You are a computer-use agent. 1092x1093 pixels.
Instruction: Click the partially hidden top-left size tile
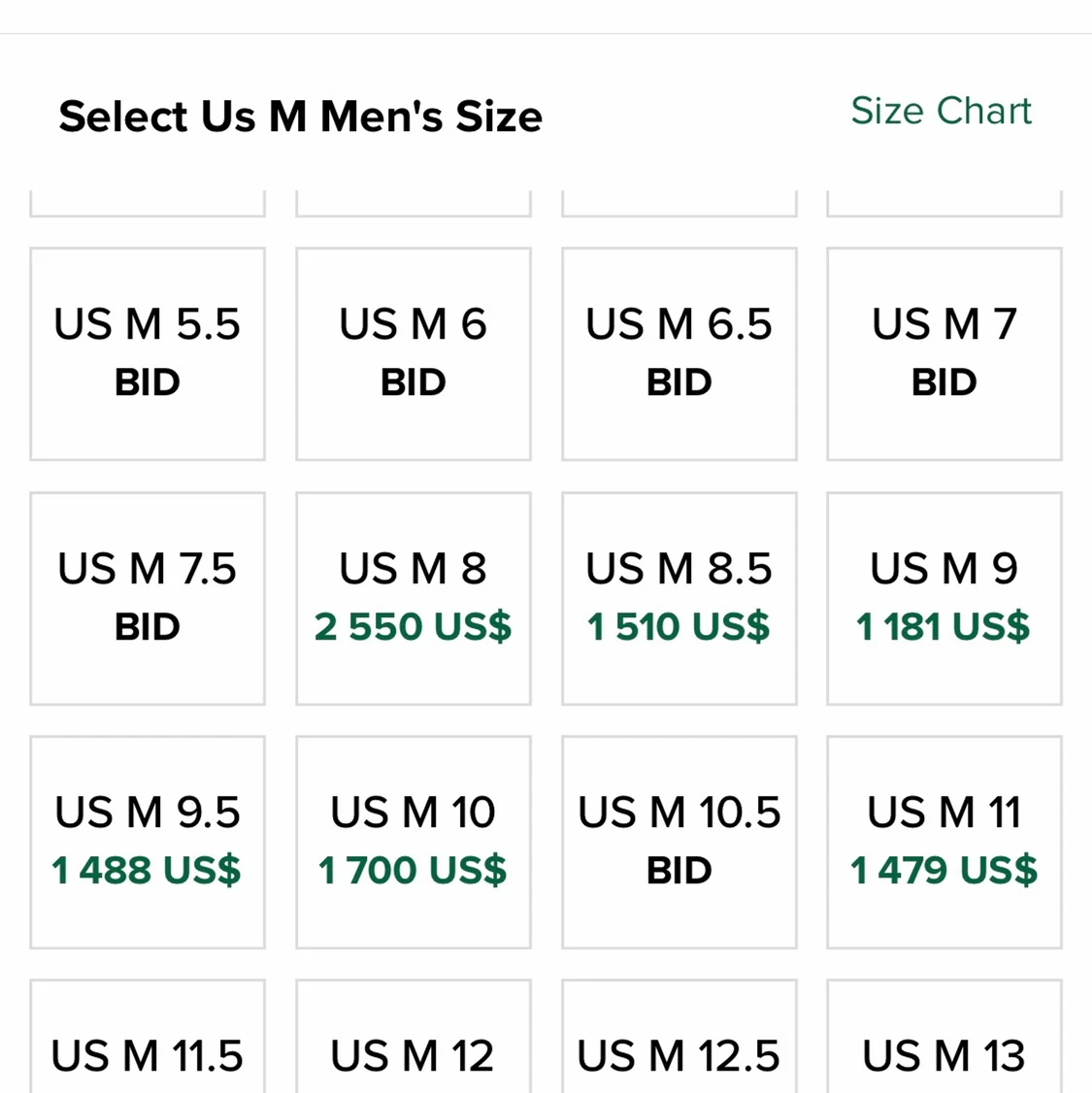click(x=148, y=204)
